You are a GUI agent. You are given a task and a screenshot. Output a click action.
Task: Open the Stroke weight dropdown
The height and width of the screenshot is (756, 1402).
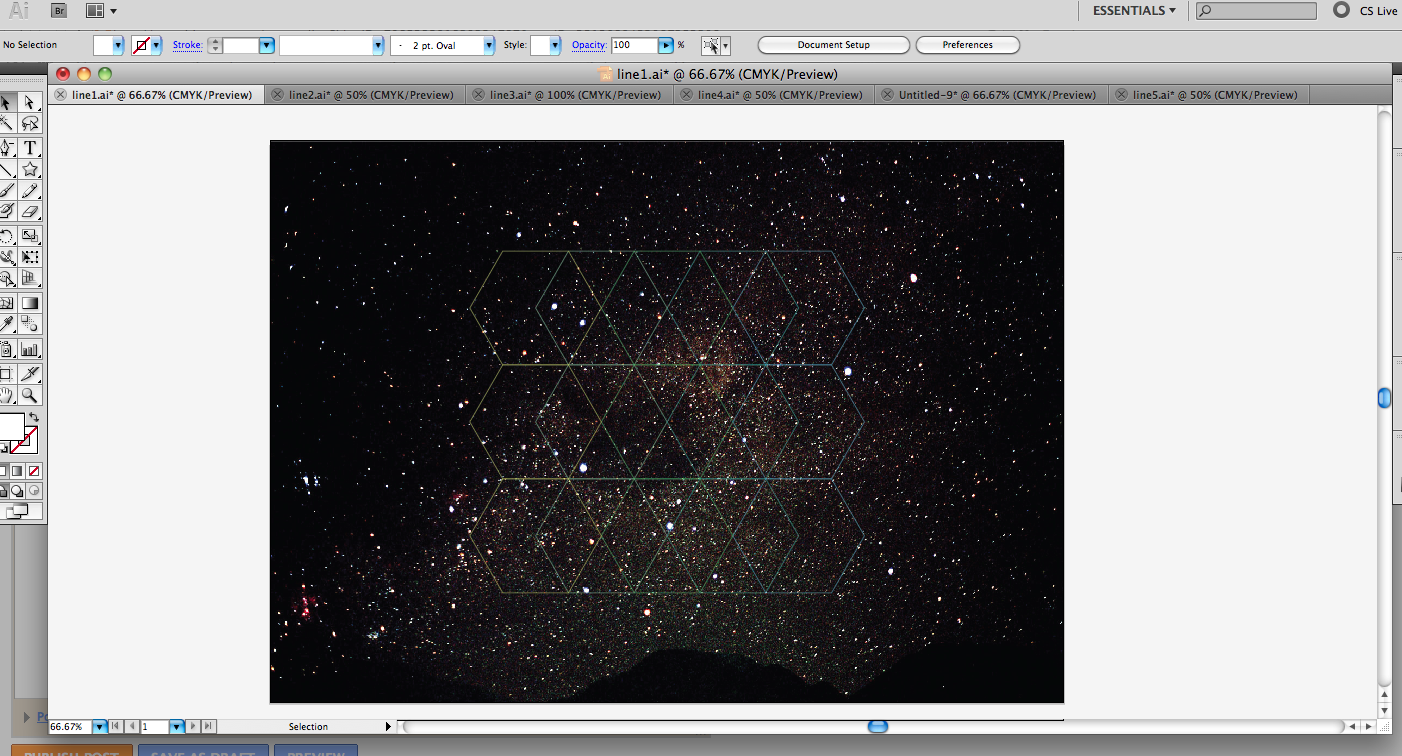tap(267, 45)
